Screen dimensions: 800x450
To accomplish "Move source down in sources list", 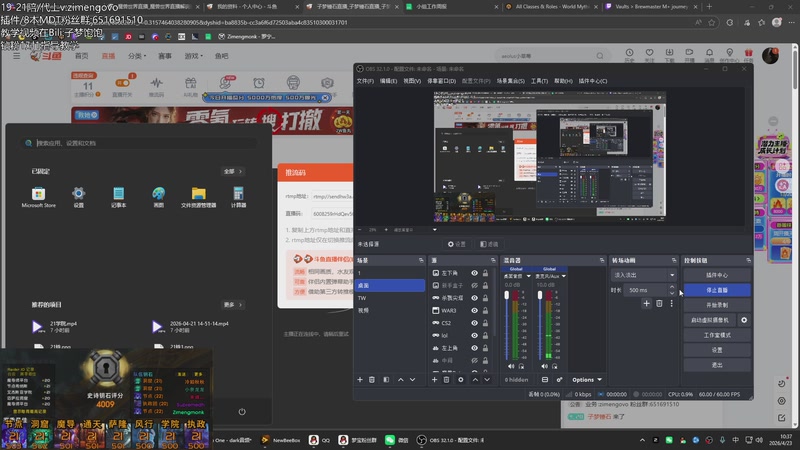I will tap(487, 380).
